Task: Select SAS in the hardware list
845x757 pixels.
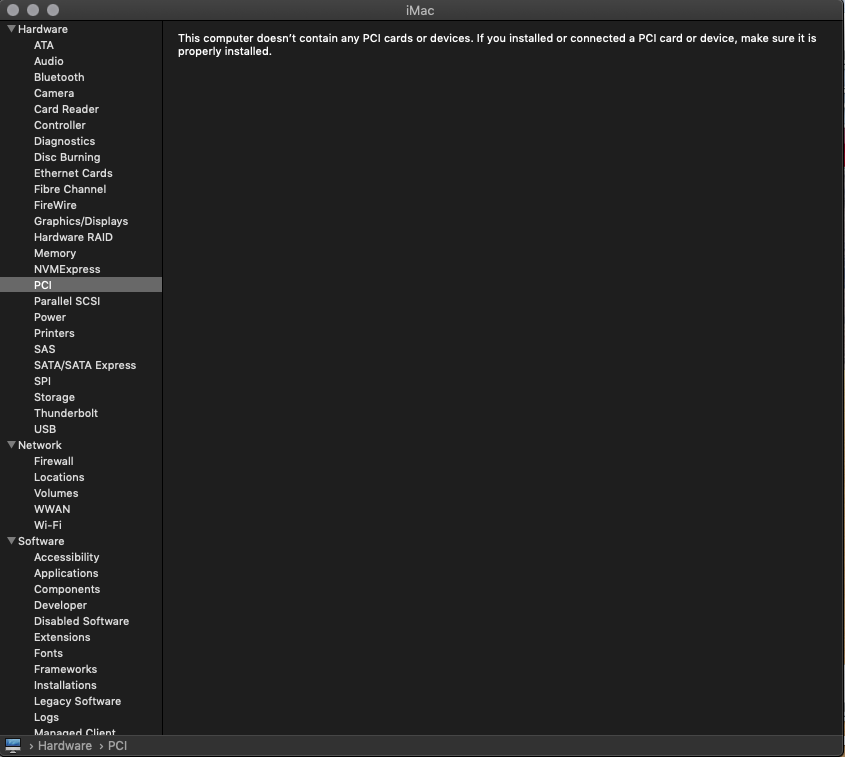Action: pos(44,349)
